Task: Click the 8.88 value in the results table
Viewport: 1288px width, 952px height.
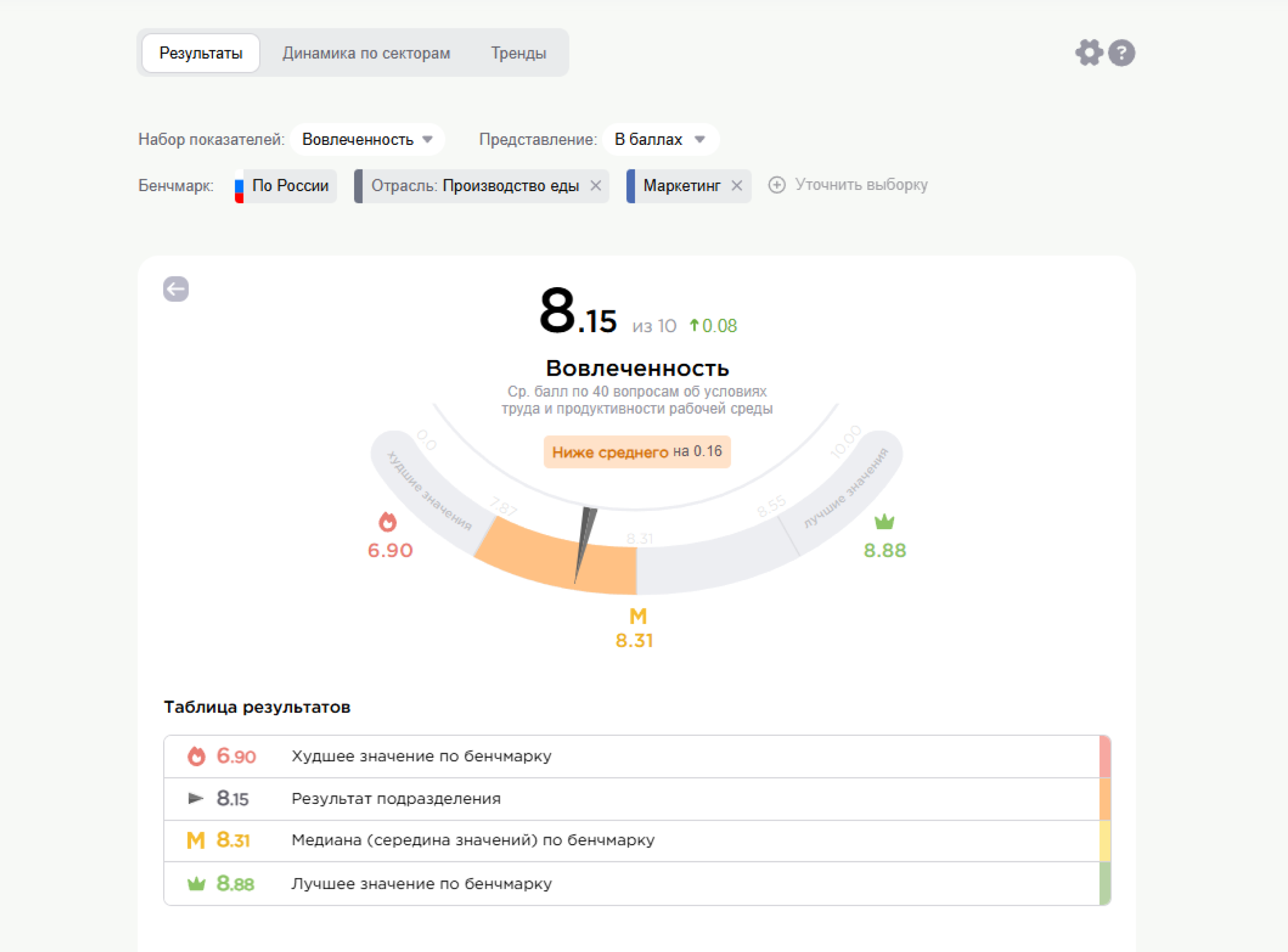Action: click(x=235, y=883)
